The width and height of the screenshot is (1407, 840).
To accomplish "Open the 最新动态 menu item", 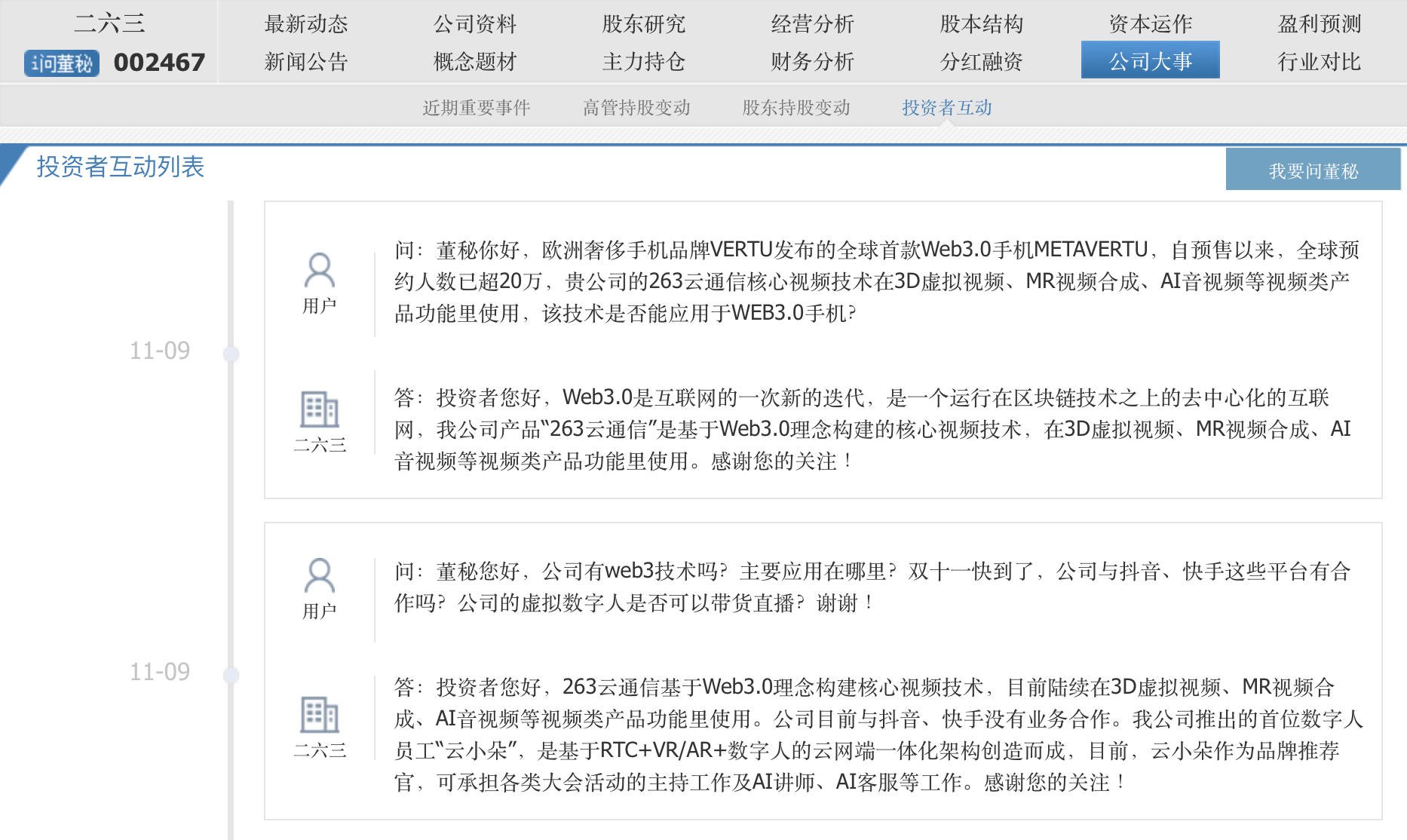I will (306, 24).
